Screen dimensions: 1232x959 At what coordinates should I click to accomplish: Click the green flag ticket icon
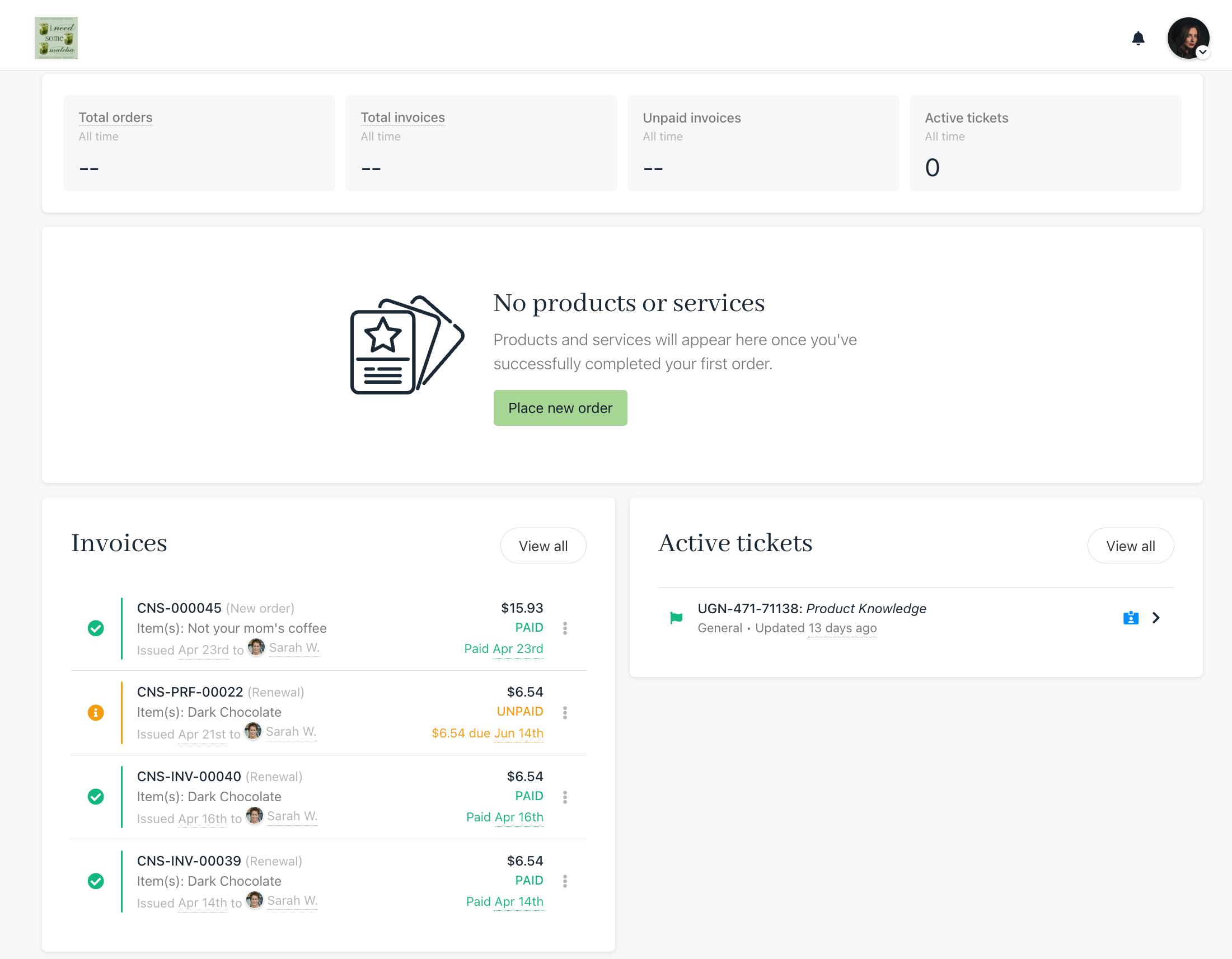(676, 617)
